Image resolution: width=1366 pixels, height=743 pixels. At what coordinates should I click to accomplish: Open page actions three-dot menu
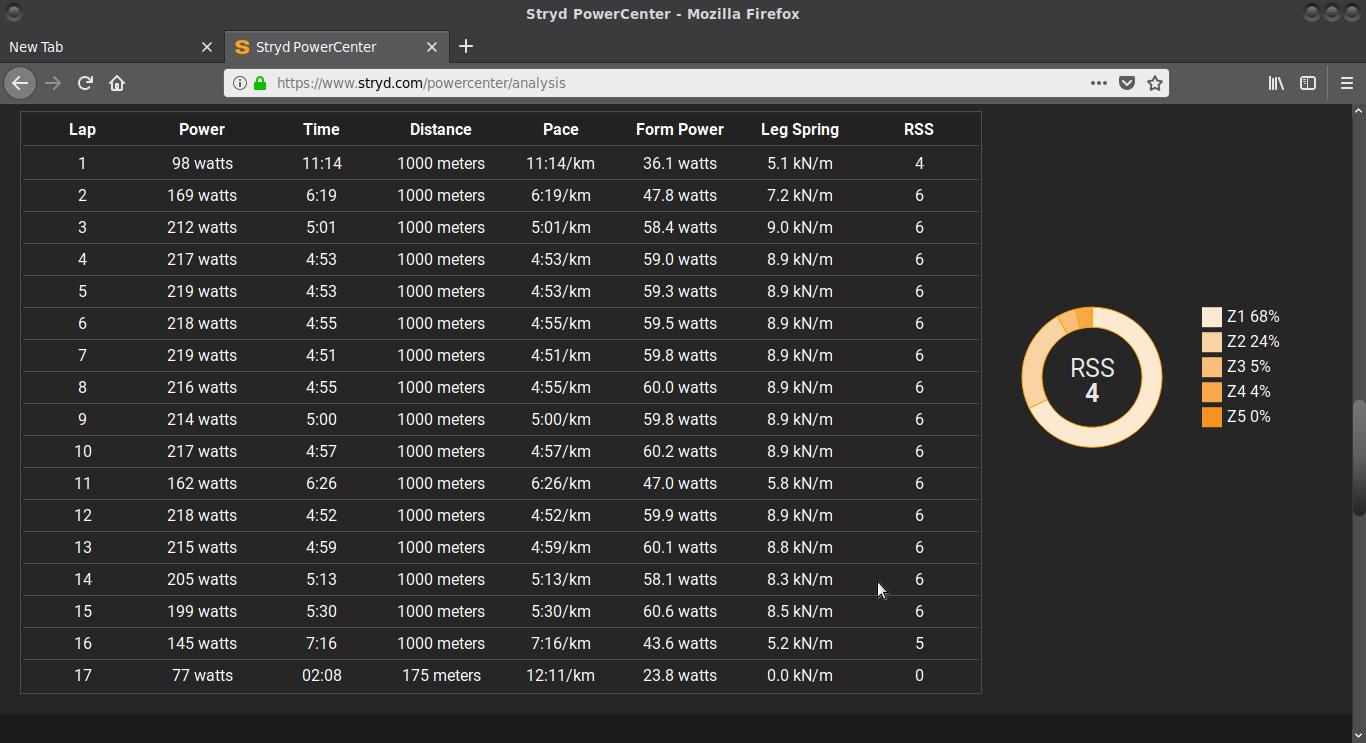1098,83
